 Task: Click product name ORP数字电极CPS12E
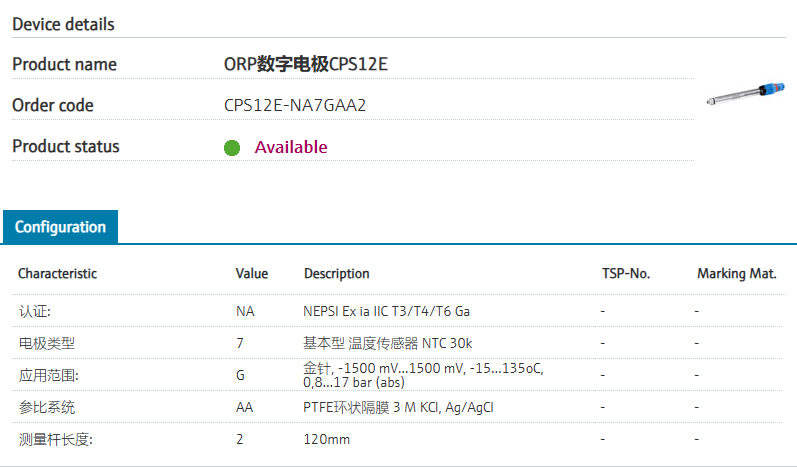(305, 64)
